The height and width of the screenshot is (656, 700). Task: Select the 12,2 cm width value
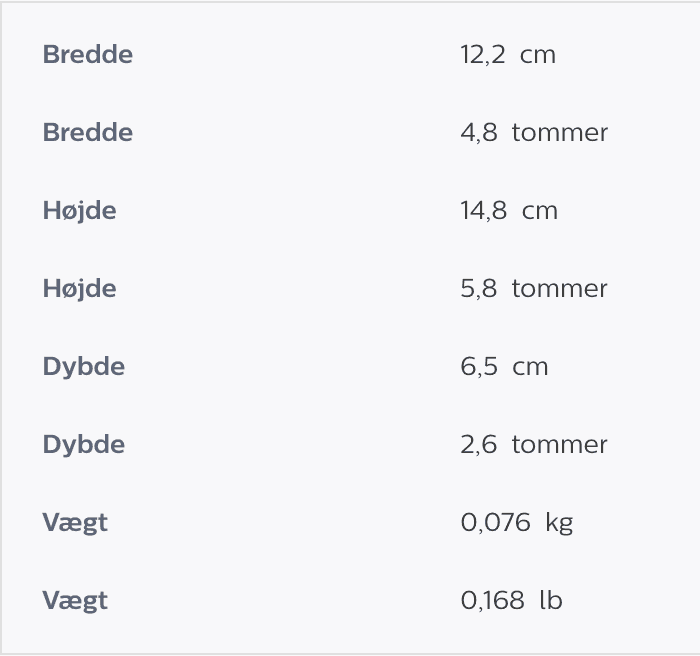(508, 55)
